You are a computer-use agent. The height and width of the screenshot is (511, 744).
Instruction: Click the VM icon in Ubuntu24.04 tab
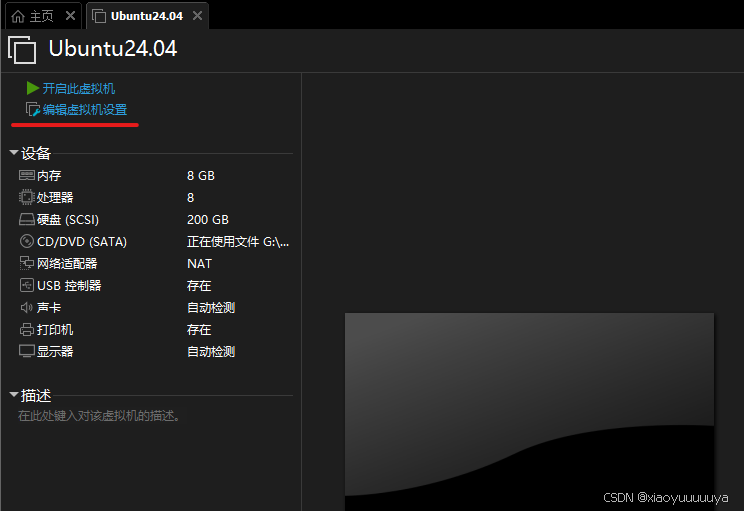click(99, 17)
